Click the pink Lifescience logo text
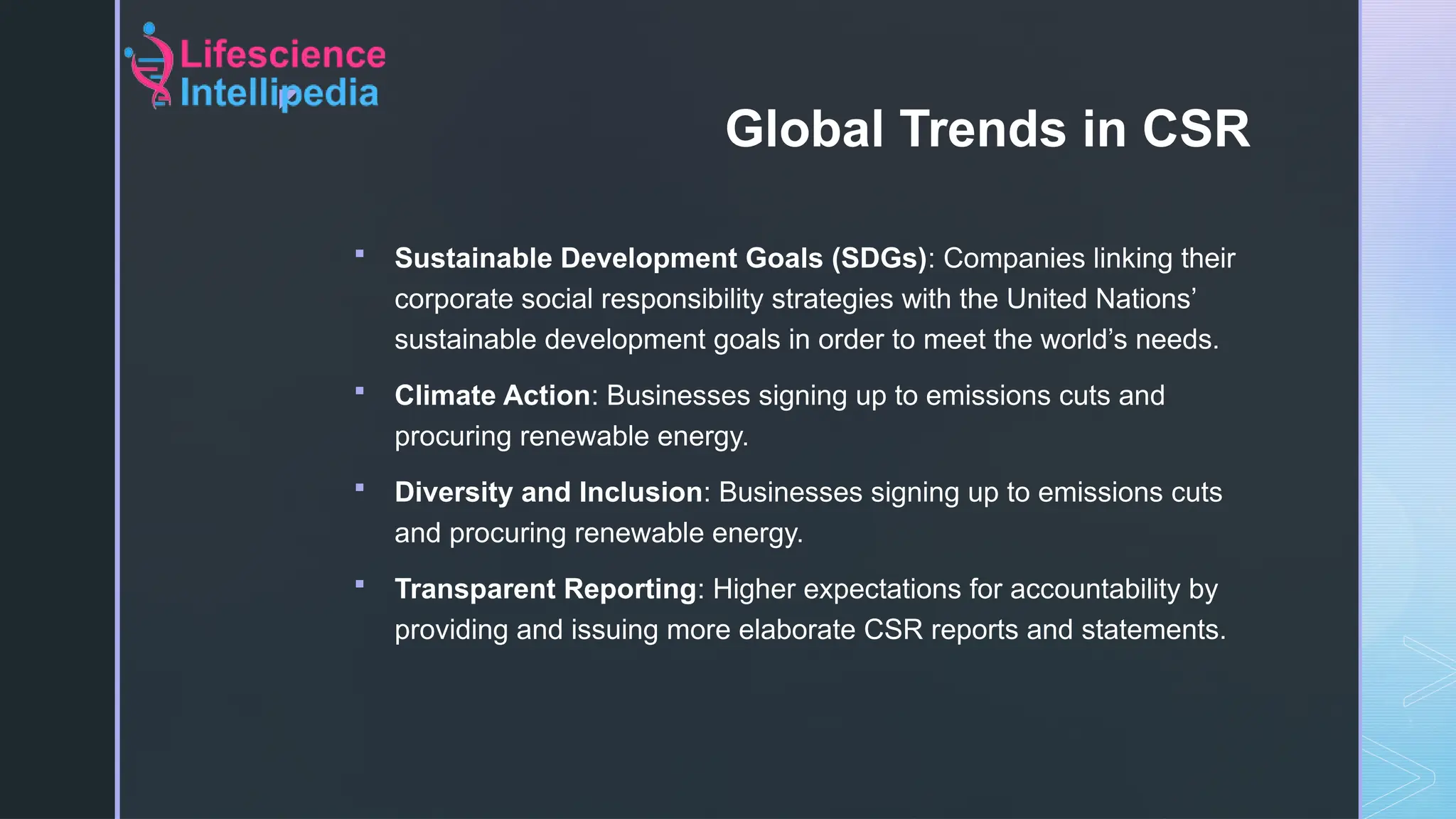The height and width of the screenshot is (819, 1456). 282,54
